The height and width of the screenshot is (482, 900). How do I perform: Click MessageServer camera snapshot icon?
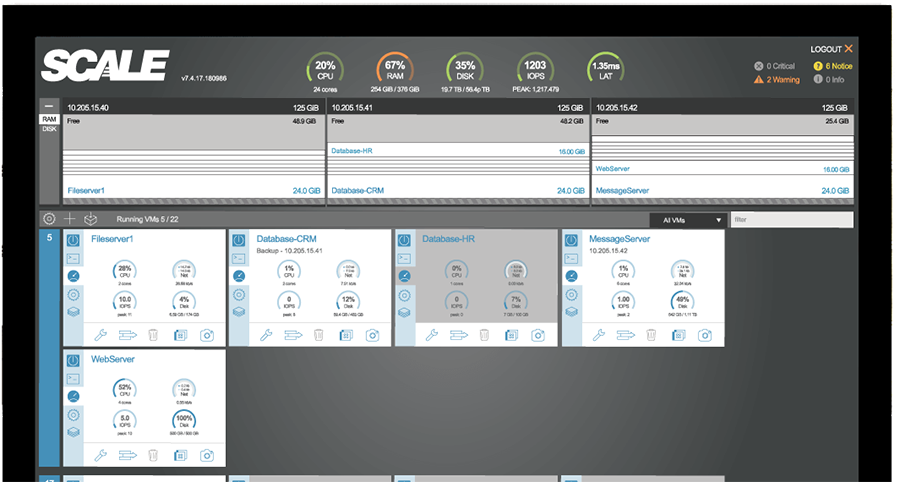[705, 335]
